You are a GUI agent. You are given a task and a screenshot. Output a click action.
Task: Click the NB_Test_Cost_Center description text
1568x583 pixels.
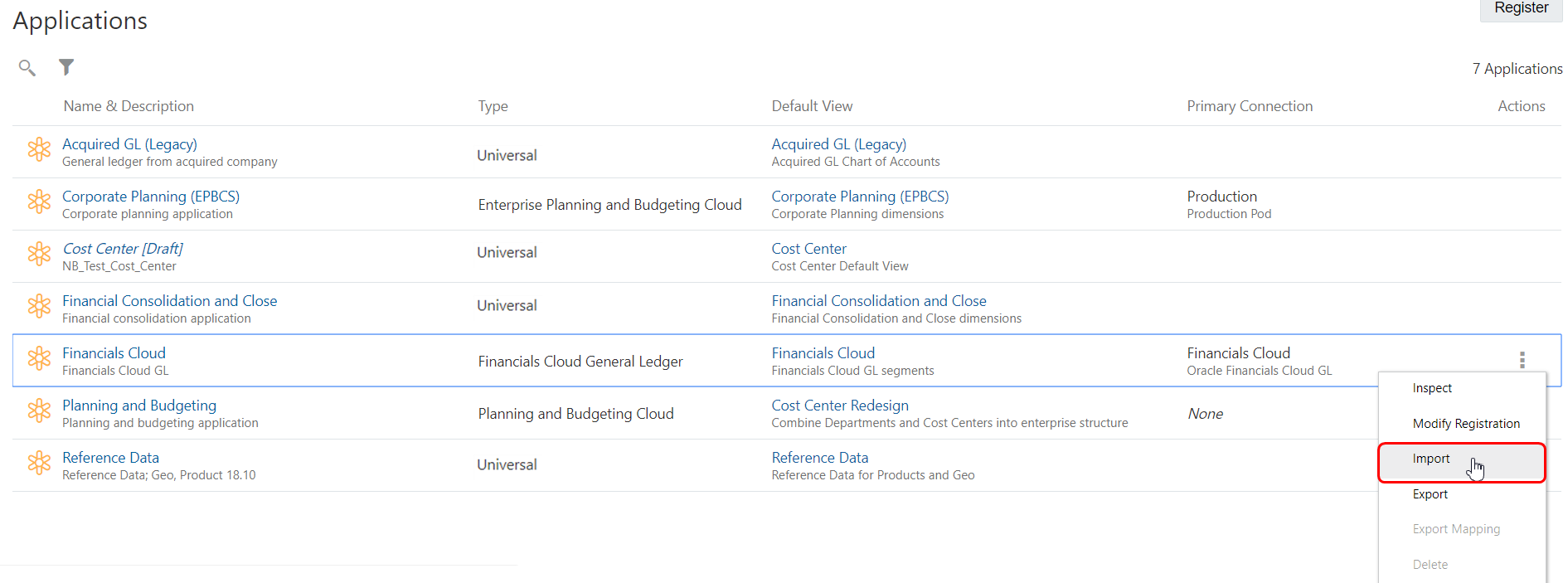tap(119, 266)
